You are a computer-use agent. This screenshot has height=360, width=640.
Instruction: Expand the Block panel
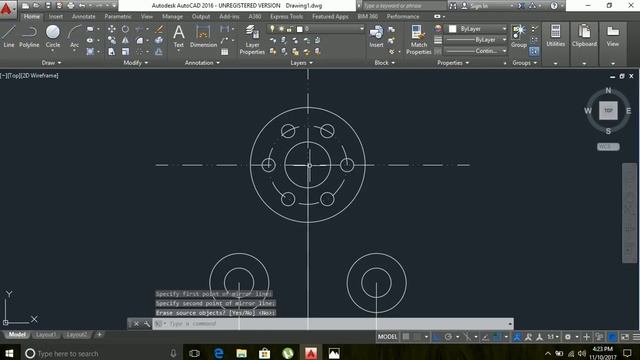(x=384, y=63)
